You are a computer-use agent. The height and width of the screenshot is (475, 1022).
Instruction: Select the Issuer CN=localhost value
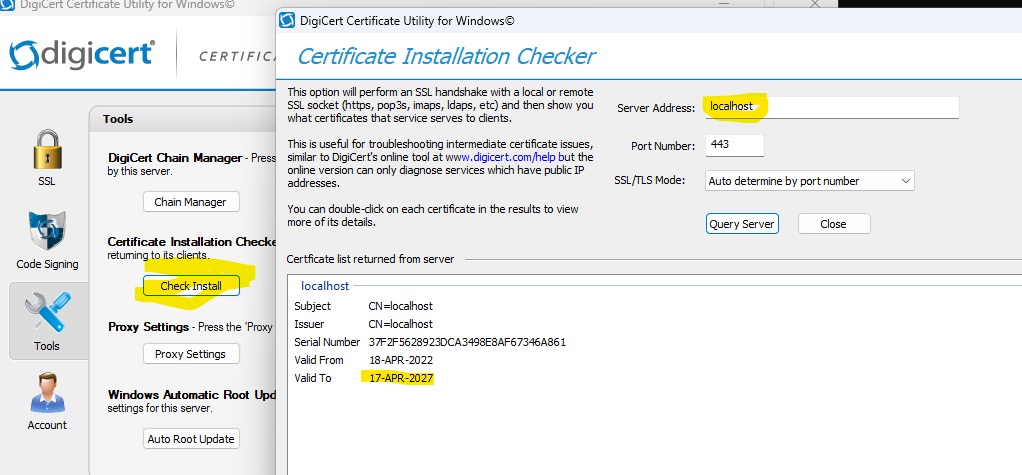pos(400,324)
